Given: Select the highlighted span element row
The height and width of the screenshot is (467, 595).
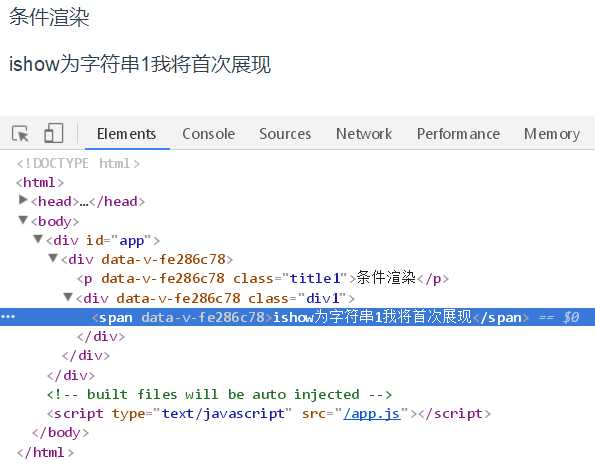Looking at the screenshot, I should coord(298,317).
